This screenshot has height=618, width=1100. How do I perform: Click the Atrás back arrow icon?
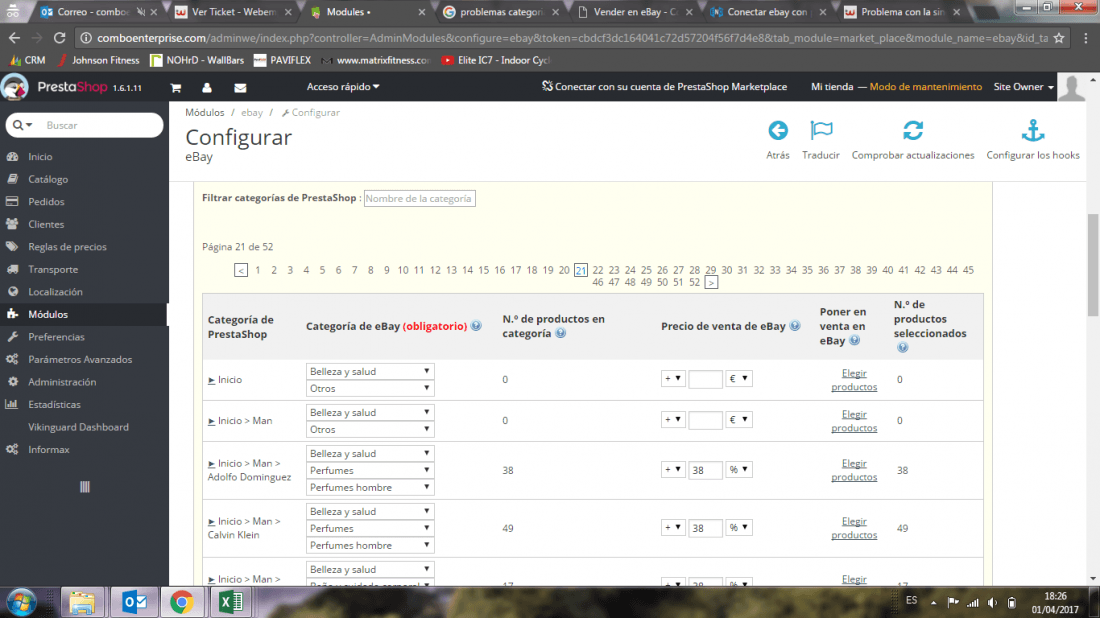click(x=777, y=130)
